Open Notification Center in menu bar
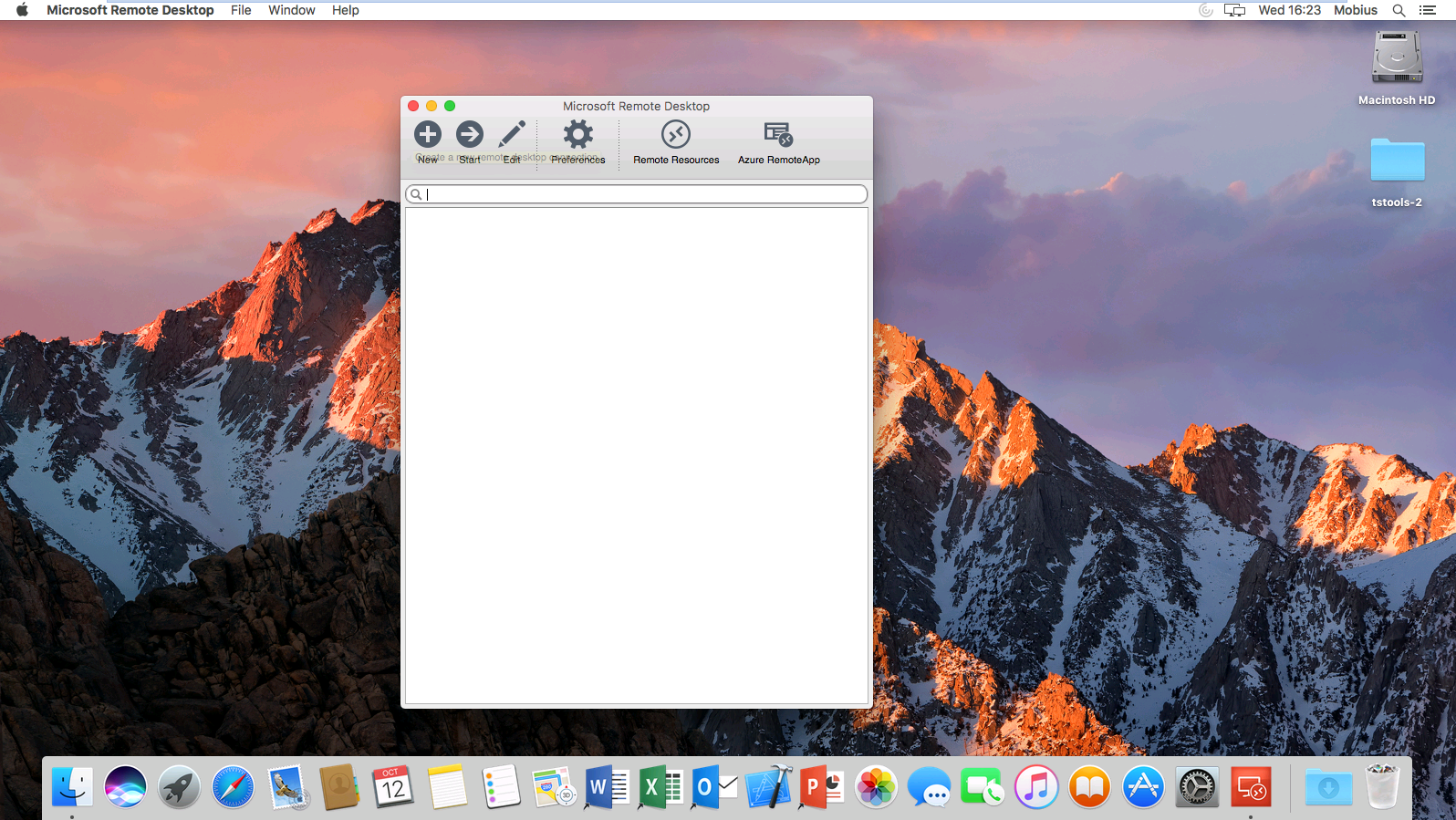 (x=1428, y=10)
